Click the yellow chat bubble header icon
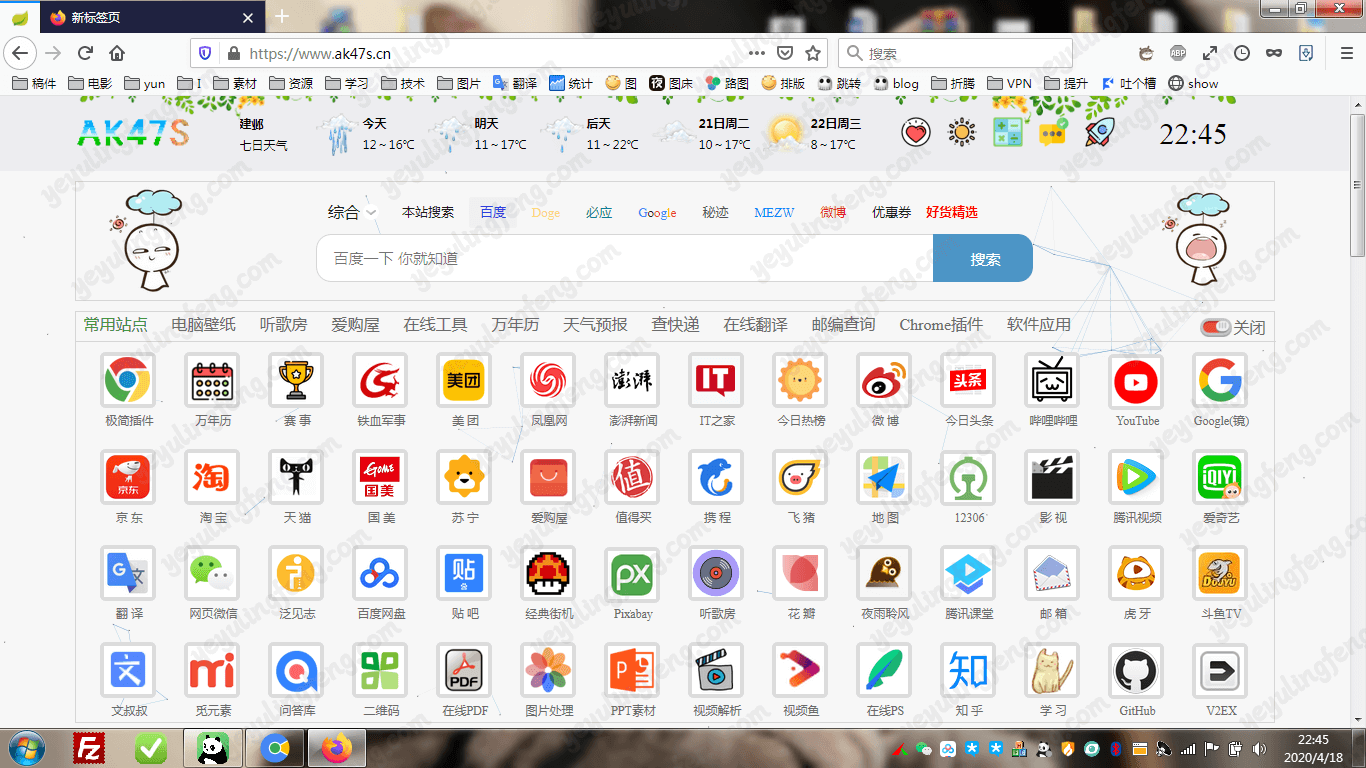The width and height of the screenshot is (1366, 768). [x=1052, y=132]
